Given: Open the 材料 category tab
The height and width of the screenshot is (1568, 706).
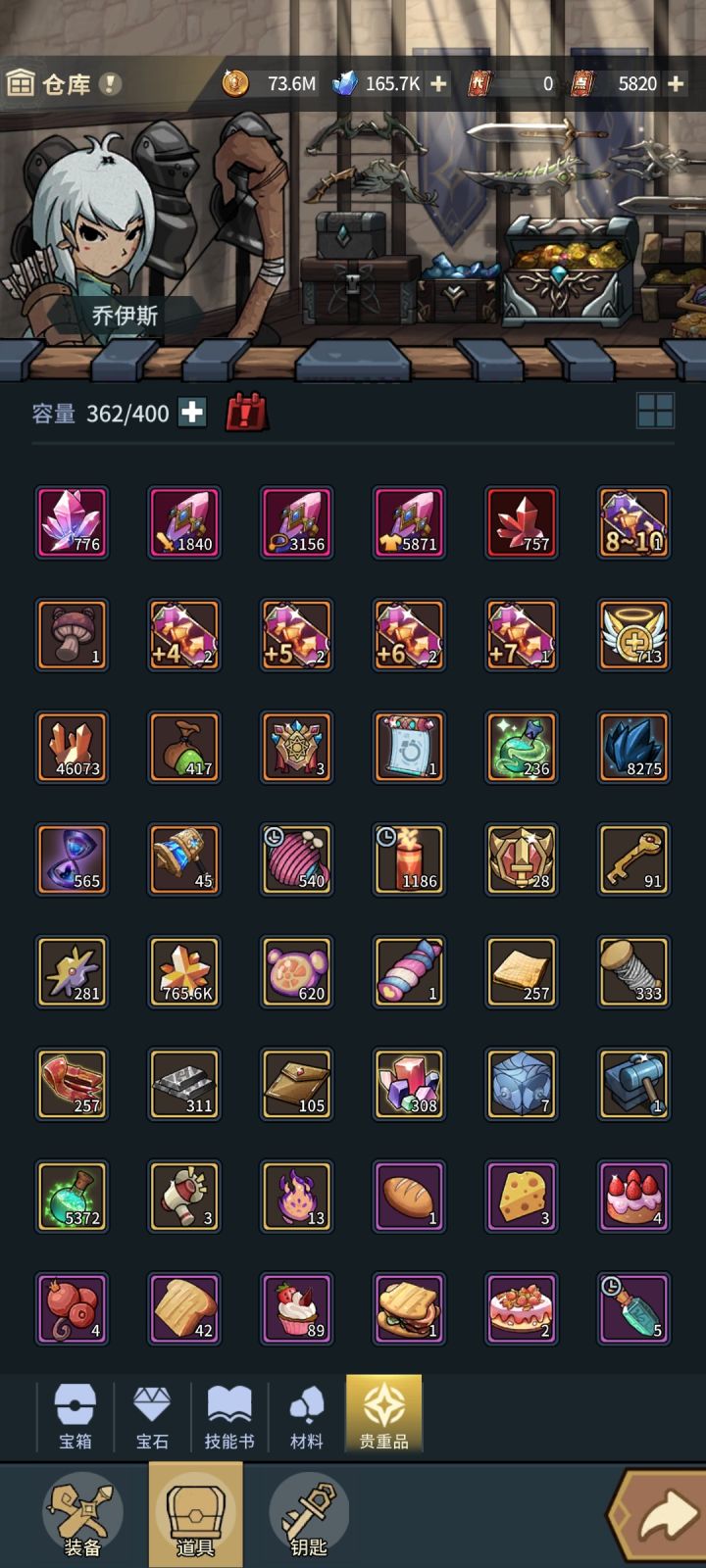Looking at the screenshot, I should (x=306, y=1416).
